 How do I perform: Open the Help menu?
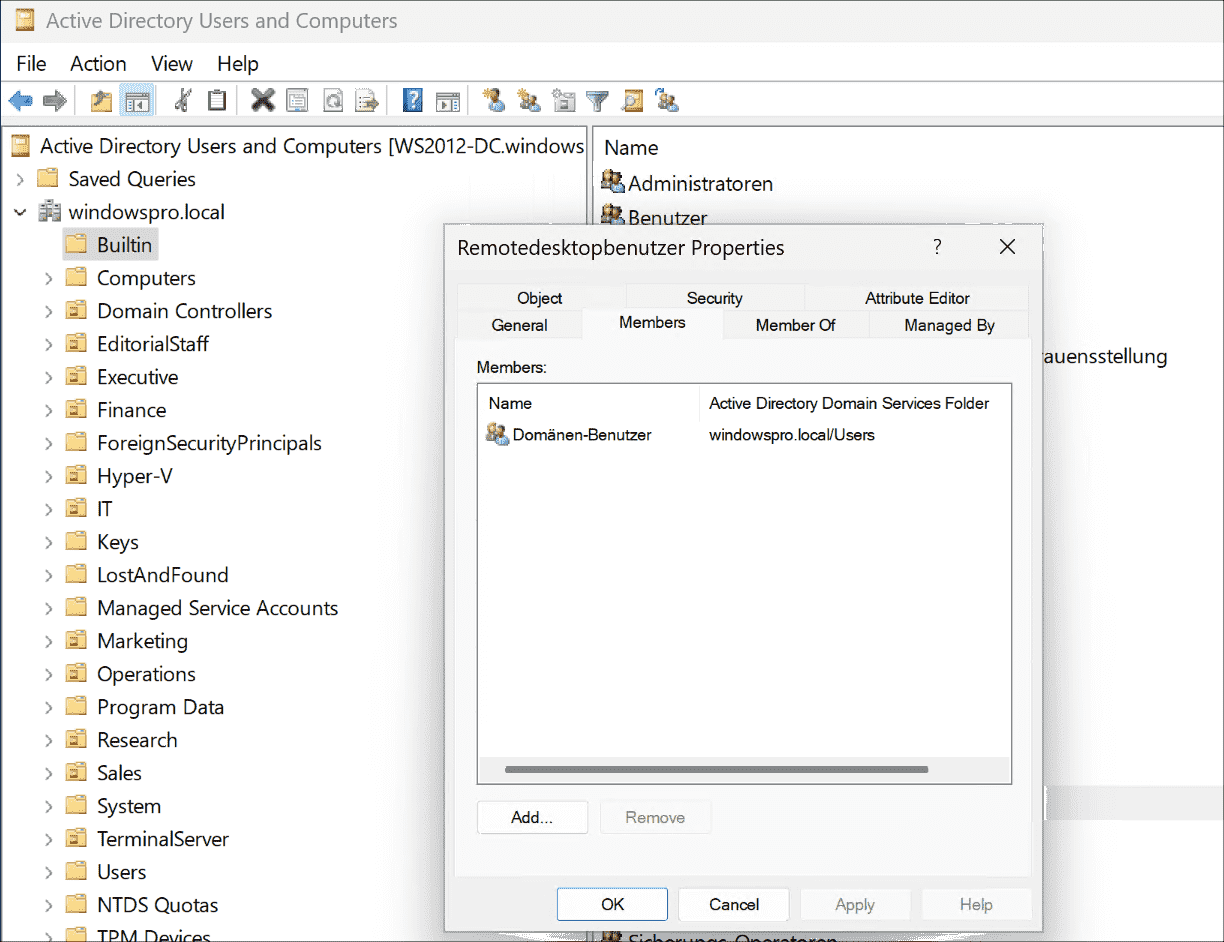tap(238, 63)
